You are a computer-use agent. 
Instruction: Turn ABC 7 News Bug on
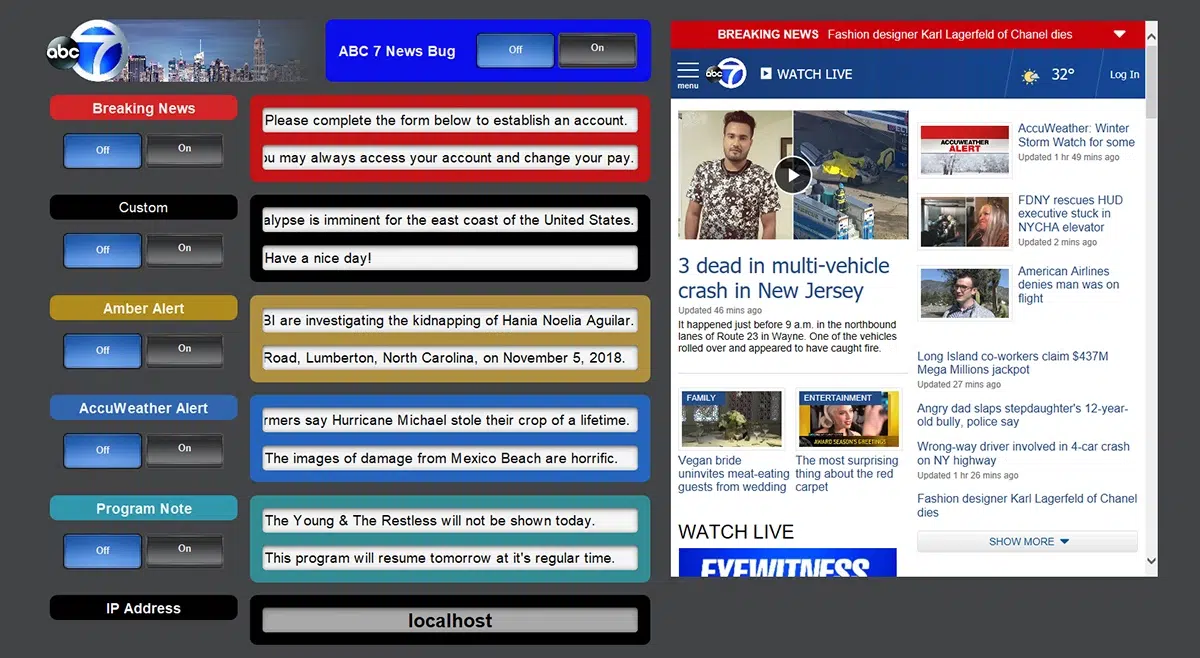tap(597, 49)
